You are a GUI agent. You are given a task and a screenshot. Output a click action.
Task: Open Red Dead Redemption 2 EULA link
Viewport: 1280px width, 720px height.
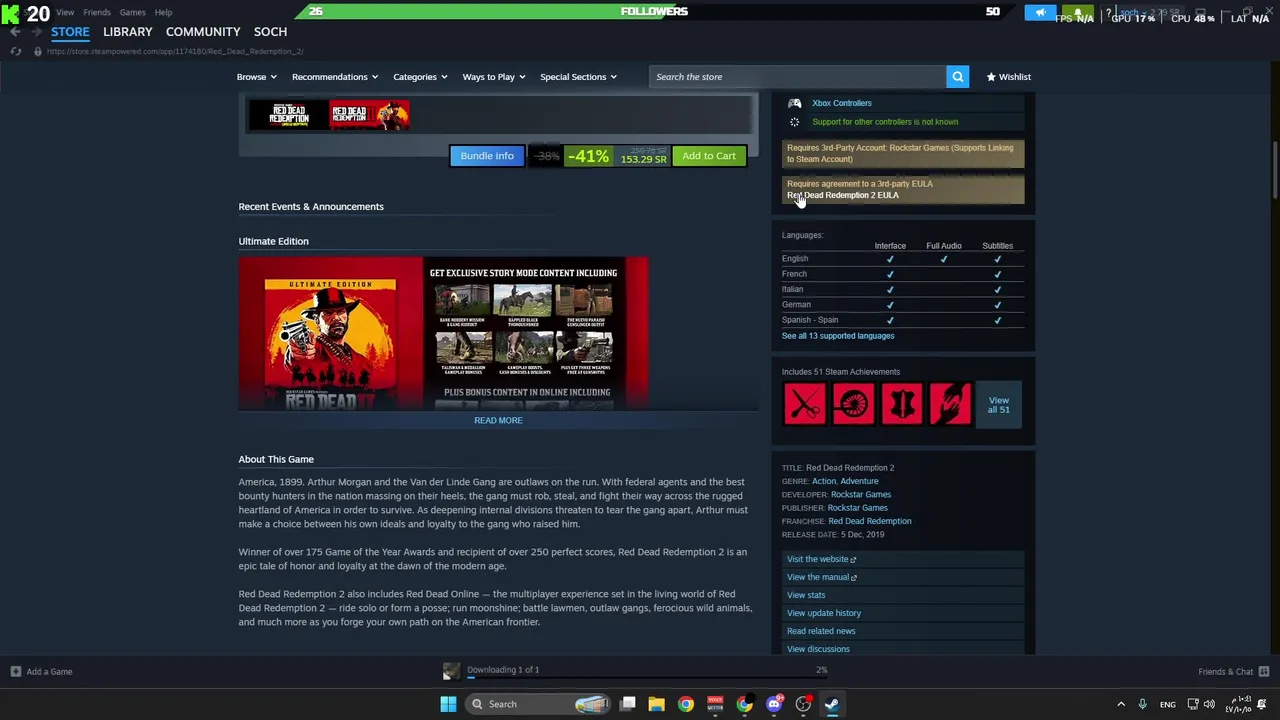pos(843,195)
